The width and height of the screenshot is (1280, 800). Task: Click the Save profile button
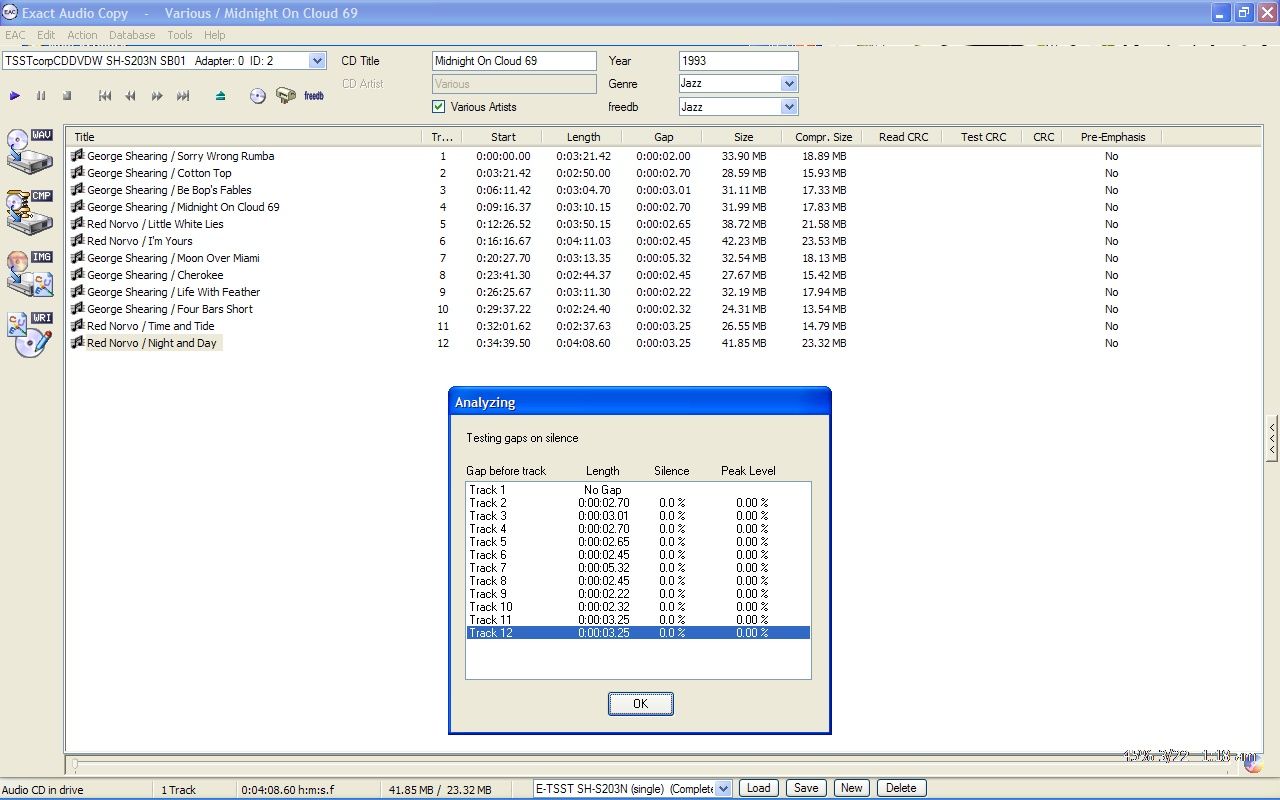click(806, 788)
